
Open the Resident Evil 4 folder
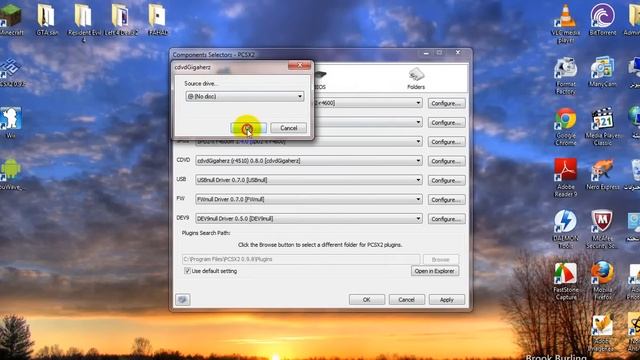[x=83, y=22]
